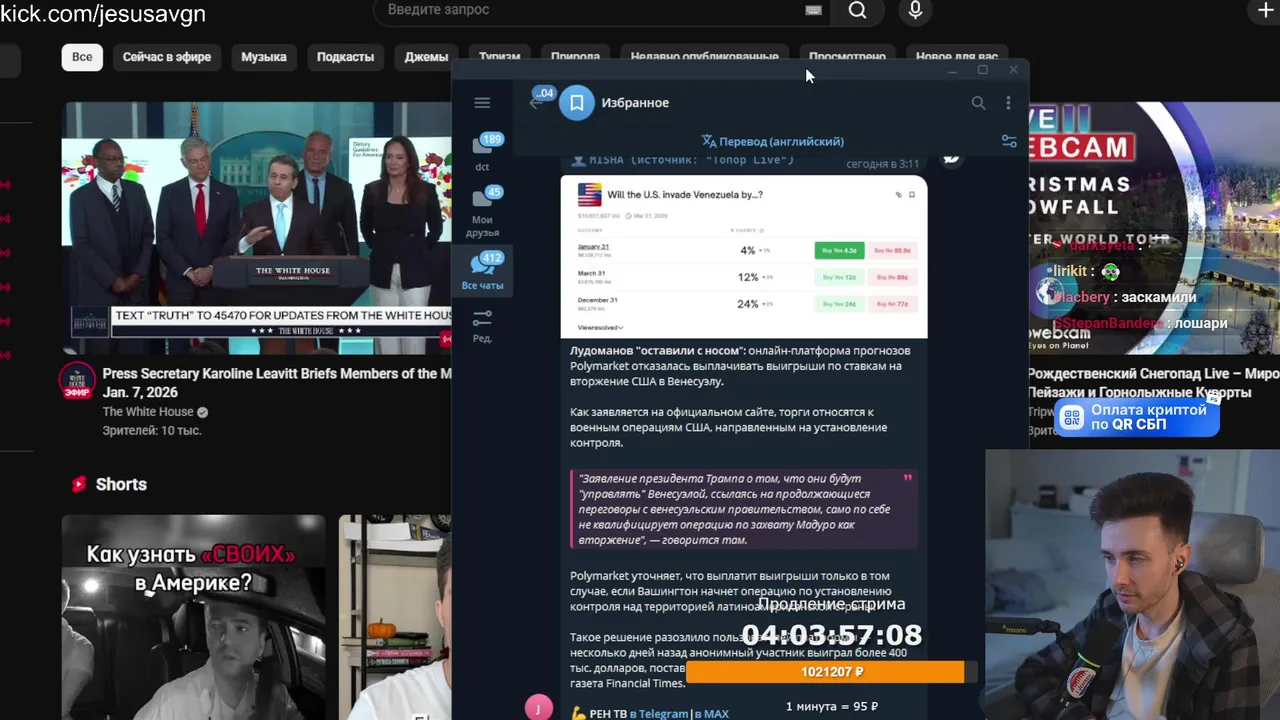Screen dimensions: 1280x720
Task: Open The White House channel avatar
Action: 77,381
